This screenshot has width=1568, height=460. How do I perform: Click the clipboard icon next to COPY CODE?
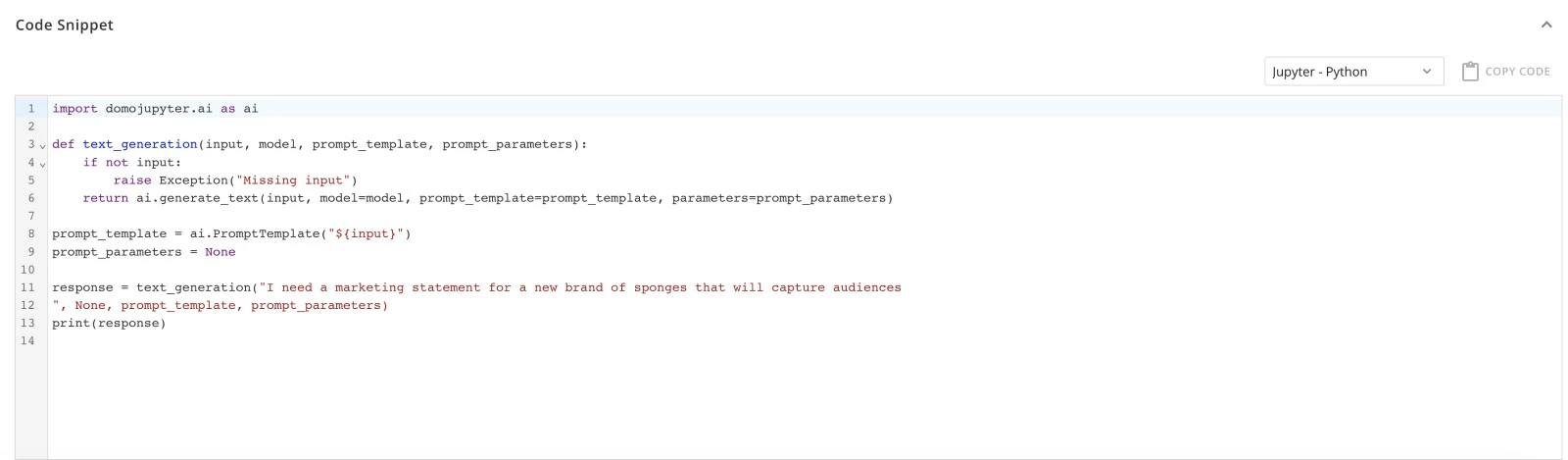pyautogui.click(x=1470, y=72)
